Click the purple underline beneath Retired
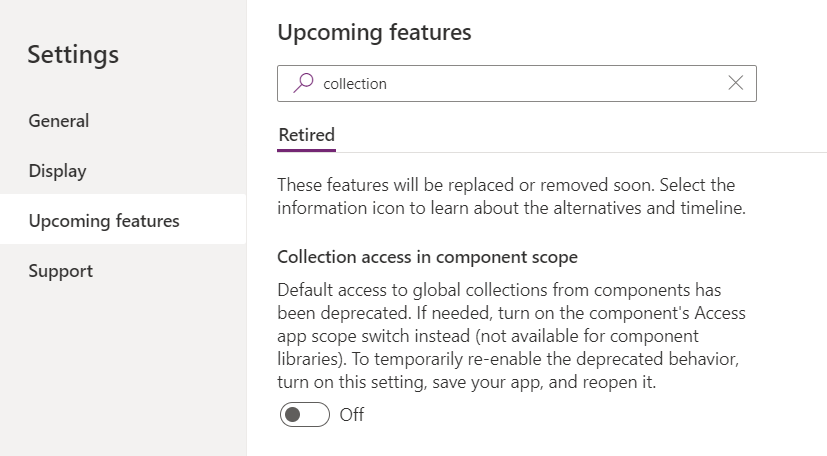Image resolution: width=827 pixels, height=456 pixels. 306,150
